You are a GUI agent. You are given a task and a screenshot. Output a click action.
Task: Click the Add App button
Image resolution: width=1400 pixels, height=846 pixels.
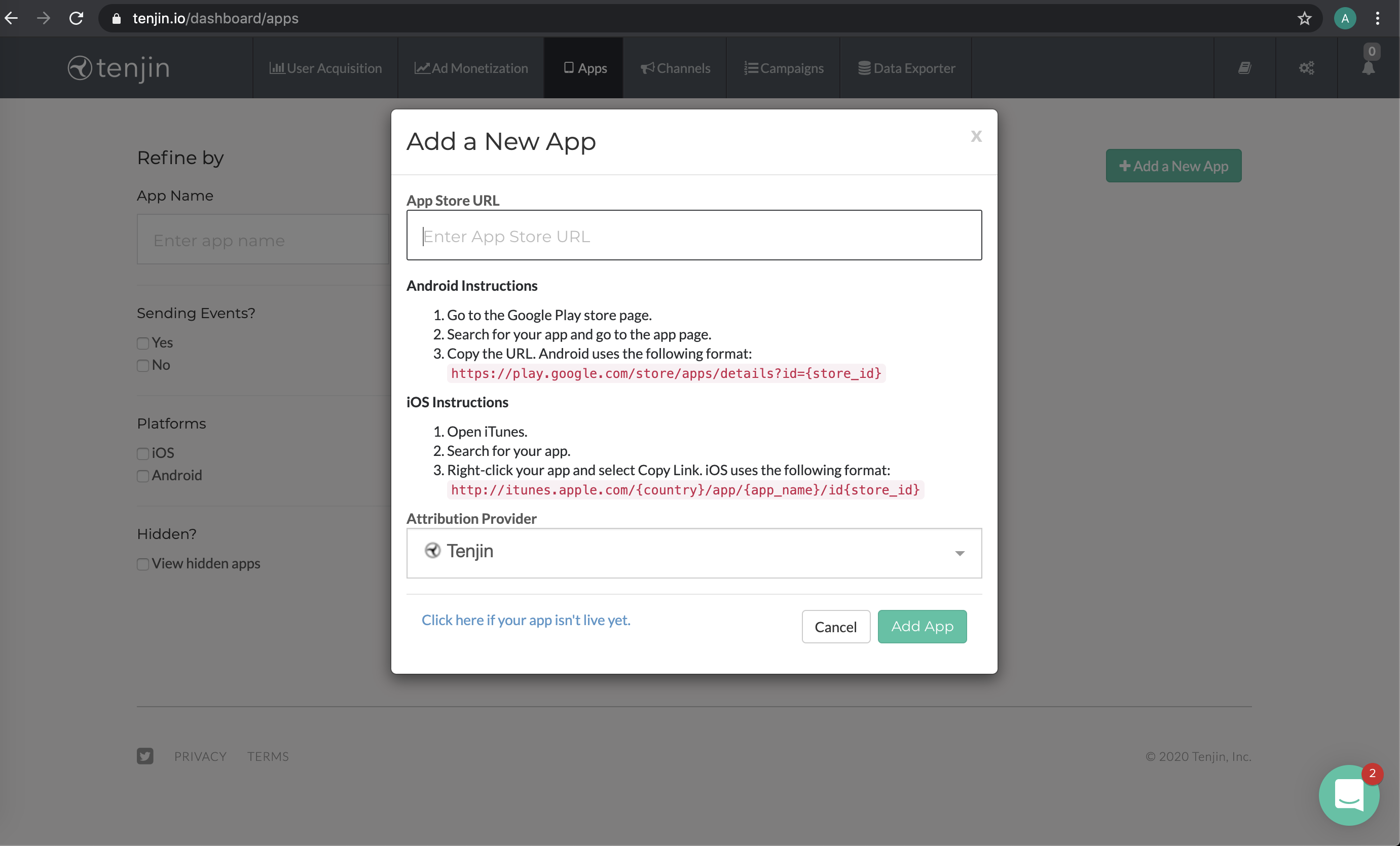point(922,626)
